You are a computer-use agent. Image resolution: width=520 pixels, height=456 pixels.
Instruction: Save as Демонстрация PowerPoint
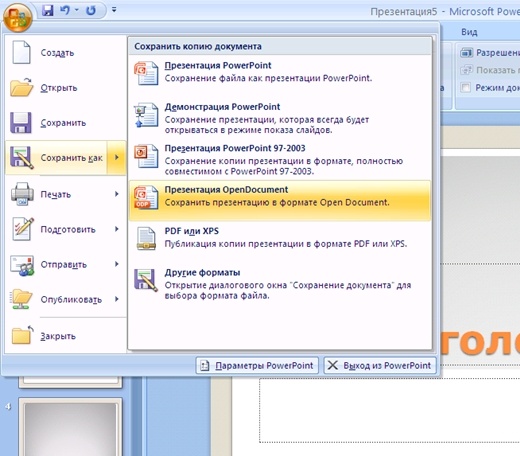(280, 118)
